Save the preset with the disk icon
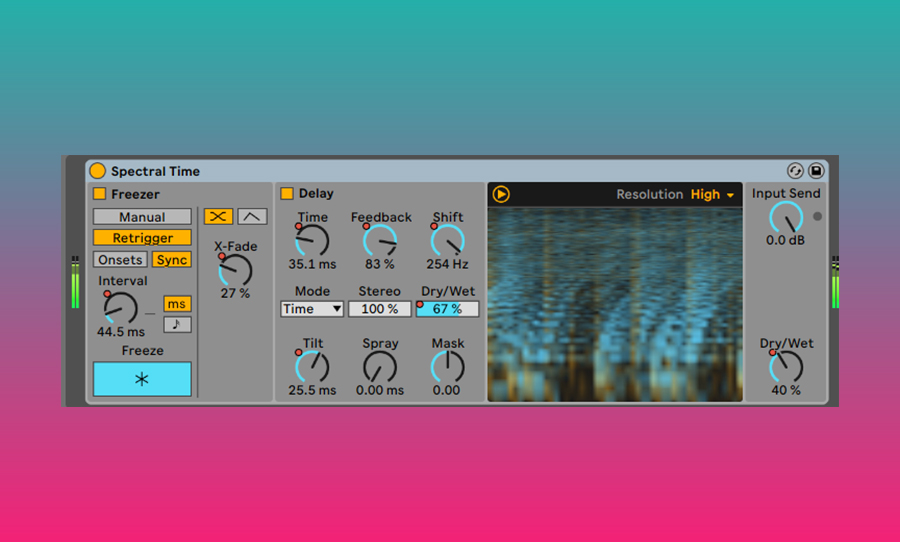Screen dimensions: 900x542 tap(816, 171)
